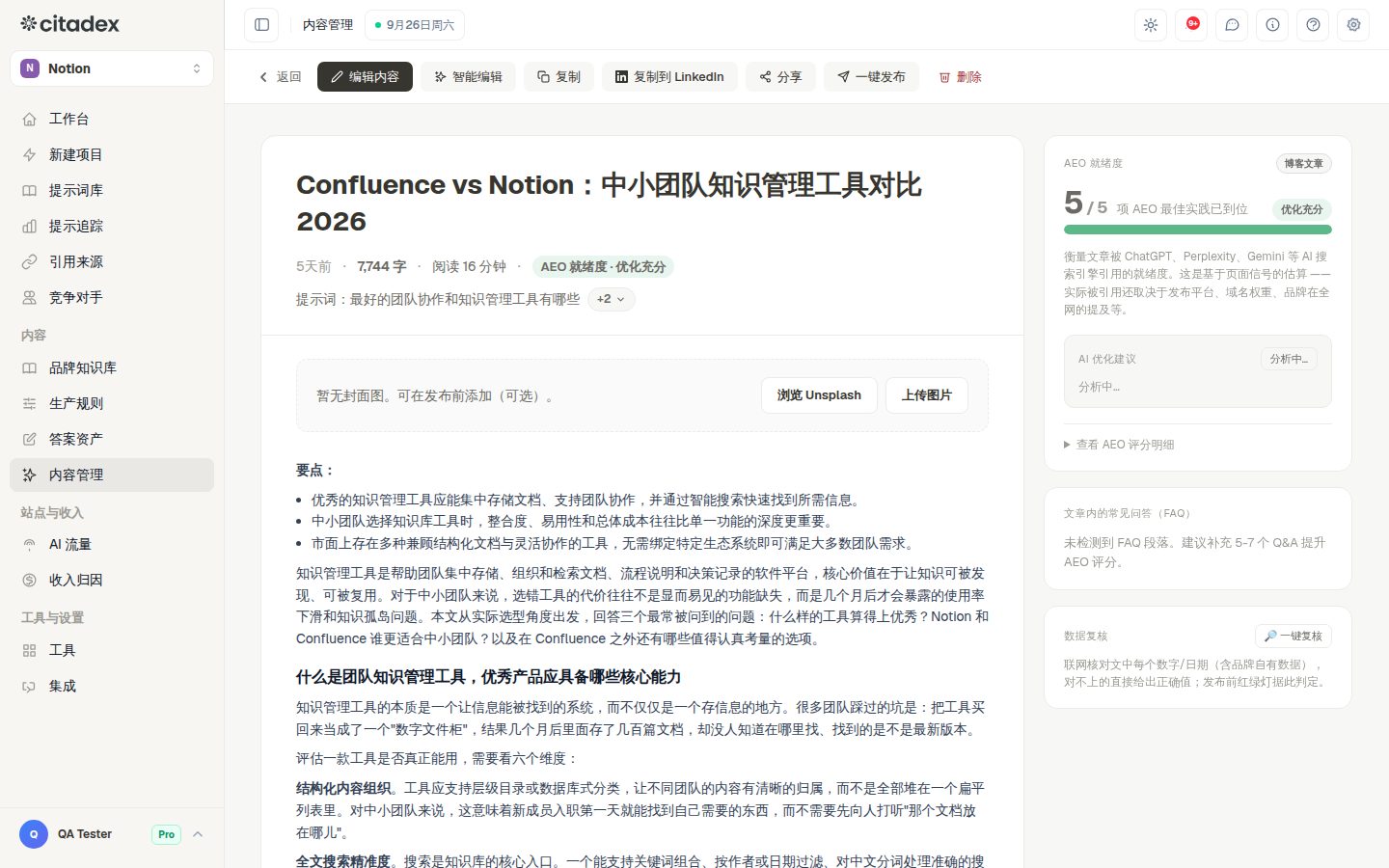Click the 集成 sidebar icon

click(x=29, y=686)
